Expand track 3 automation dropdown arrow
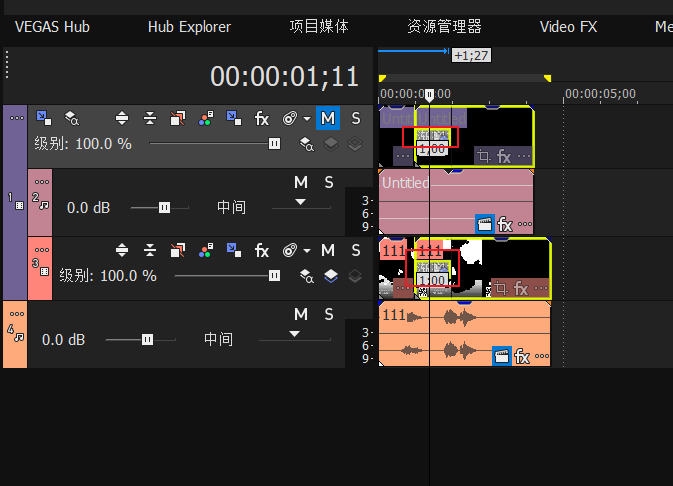This screenshot has height=486, width=673. point(306,250)
